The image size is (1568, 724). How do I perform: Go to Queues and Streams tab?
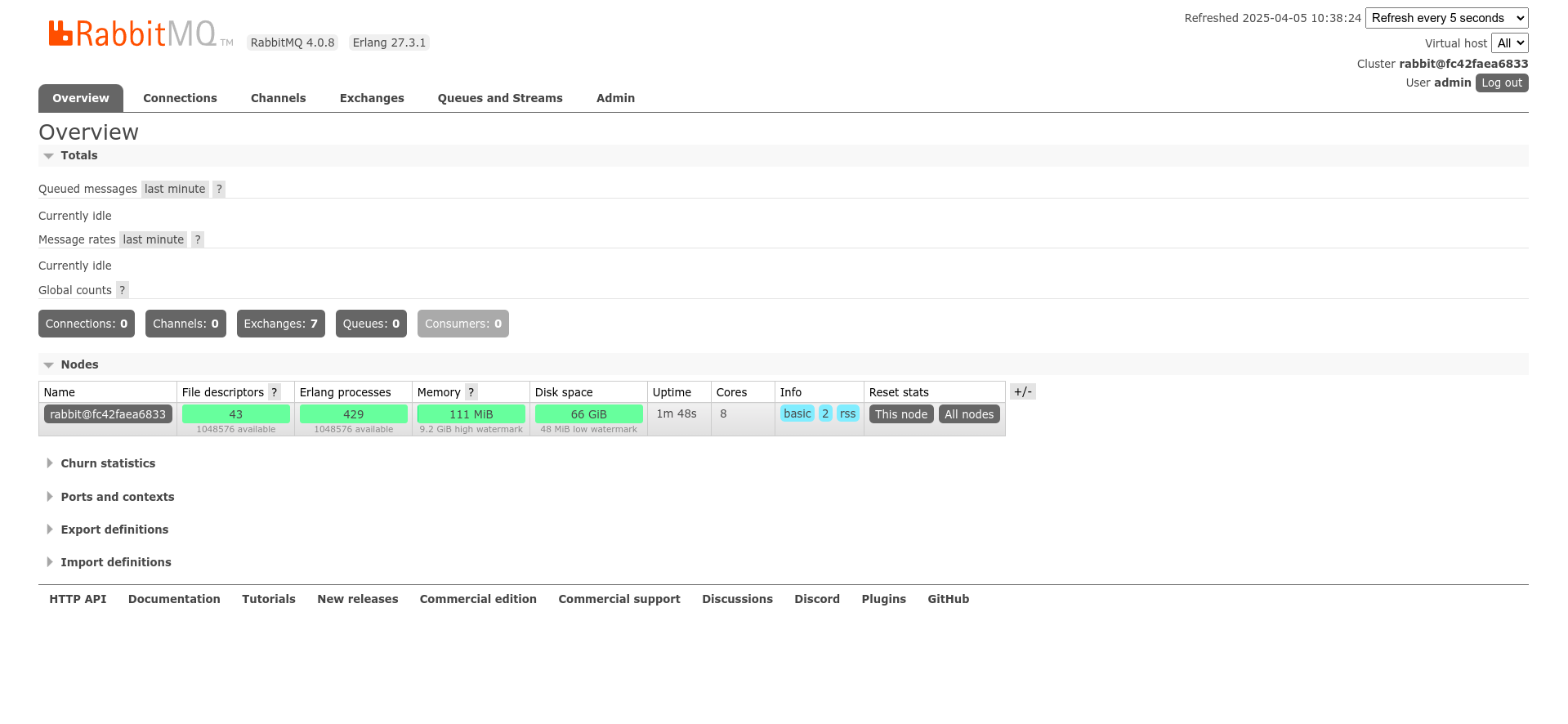[x=500, y=99]
